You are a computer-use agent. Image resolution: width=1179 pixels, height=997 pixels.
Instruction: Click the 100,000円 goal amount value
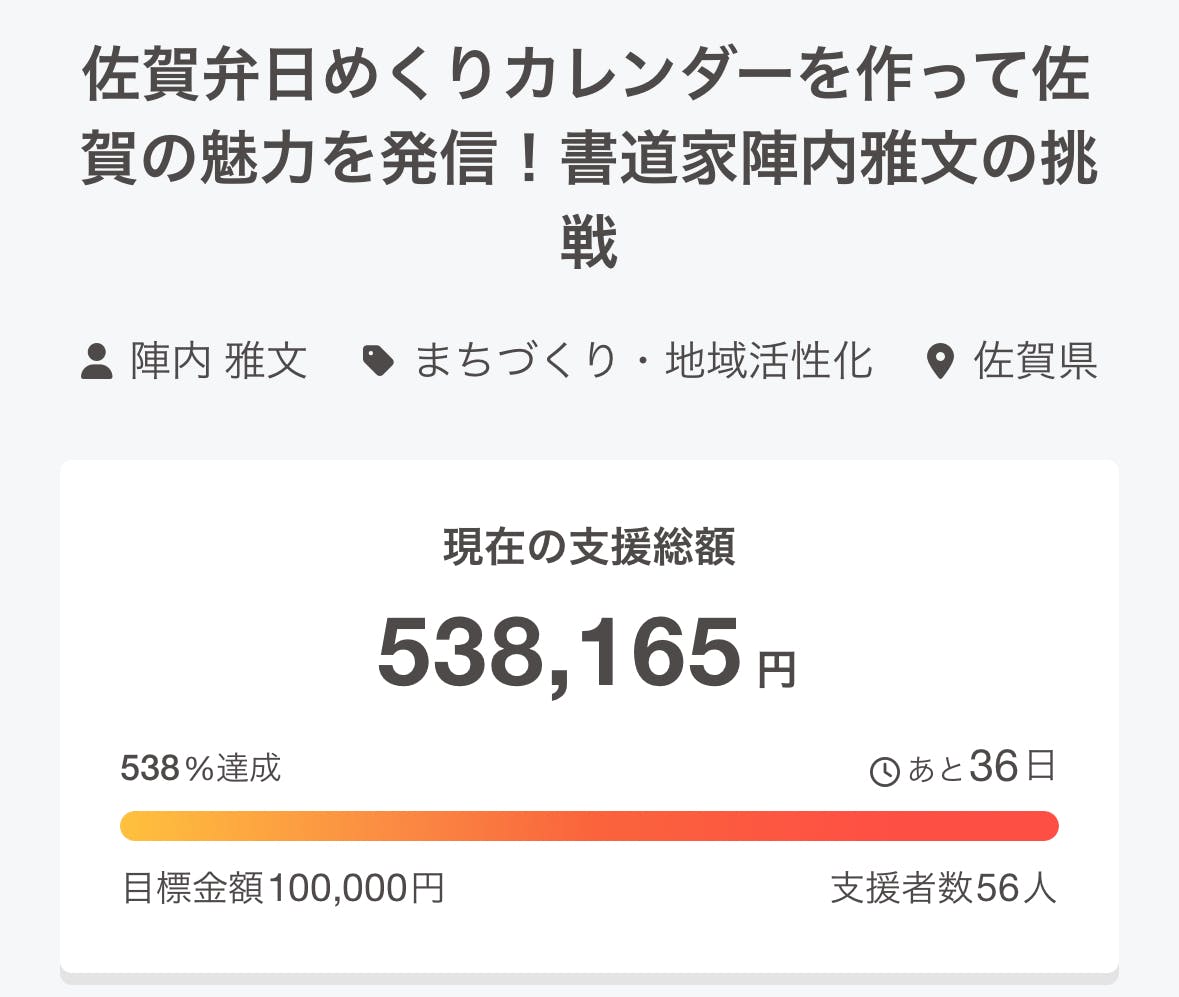tap(356, 888)
